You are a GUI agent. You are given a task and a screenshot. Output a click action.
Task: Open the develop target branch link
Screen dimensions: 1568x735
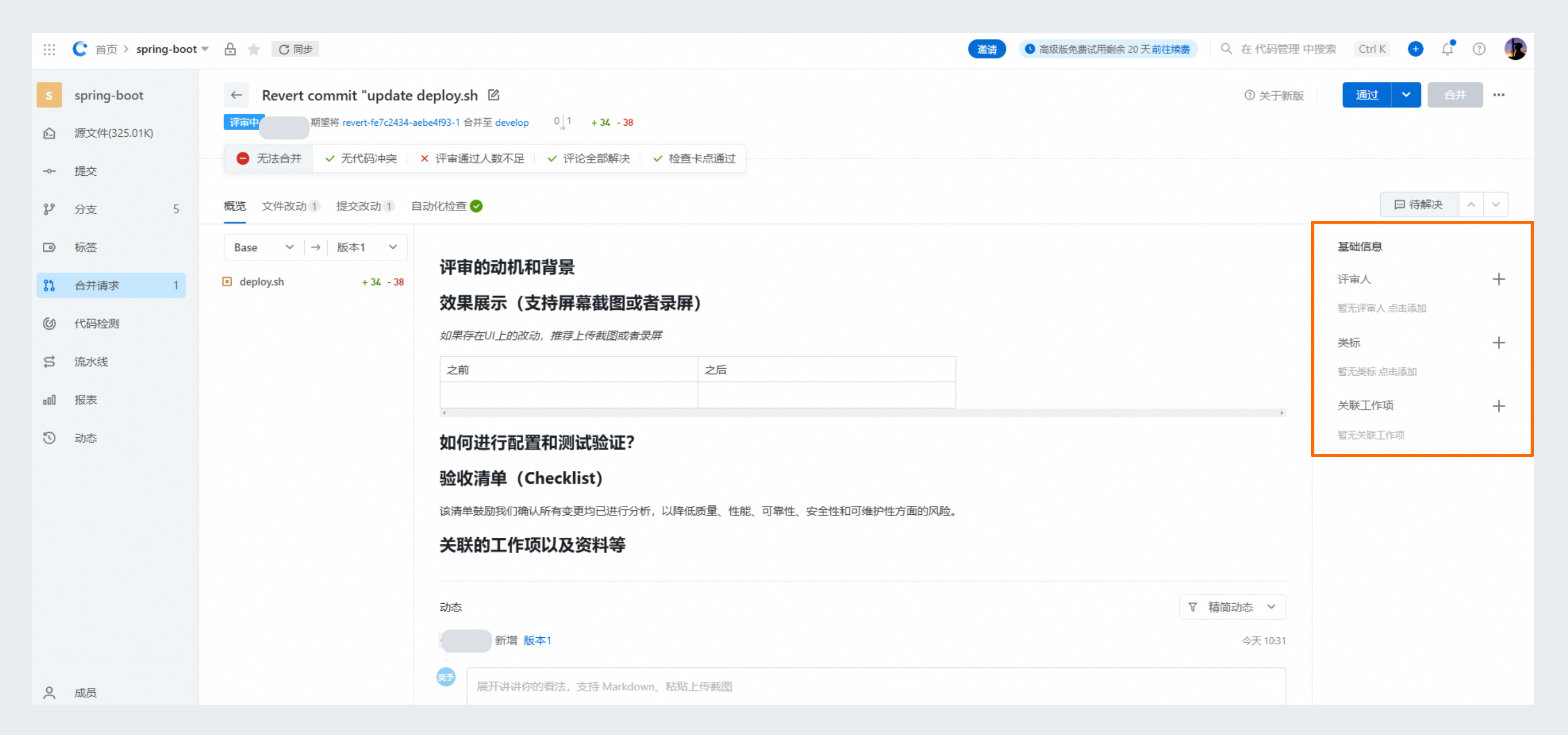coord(512,122)
